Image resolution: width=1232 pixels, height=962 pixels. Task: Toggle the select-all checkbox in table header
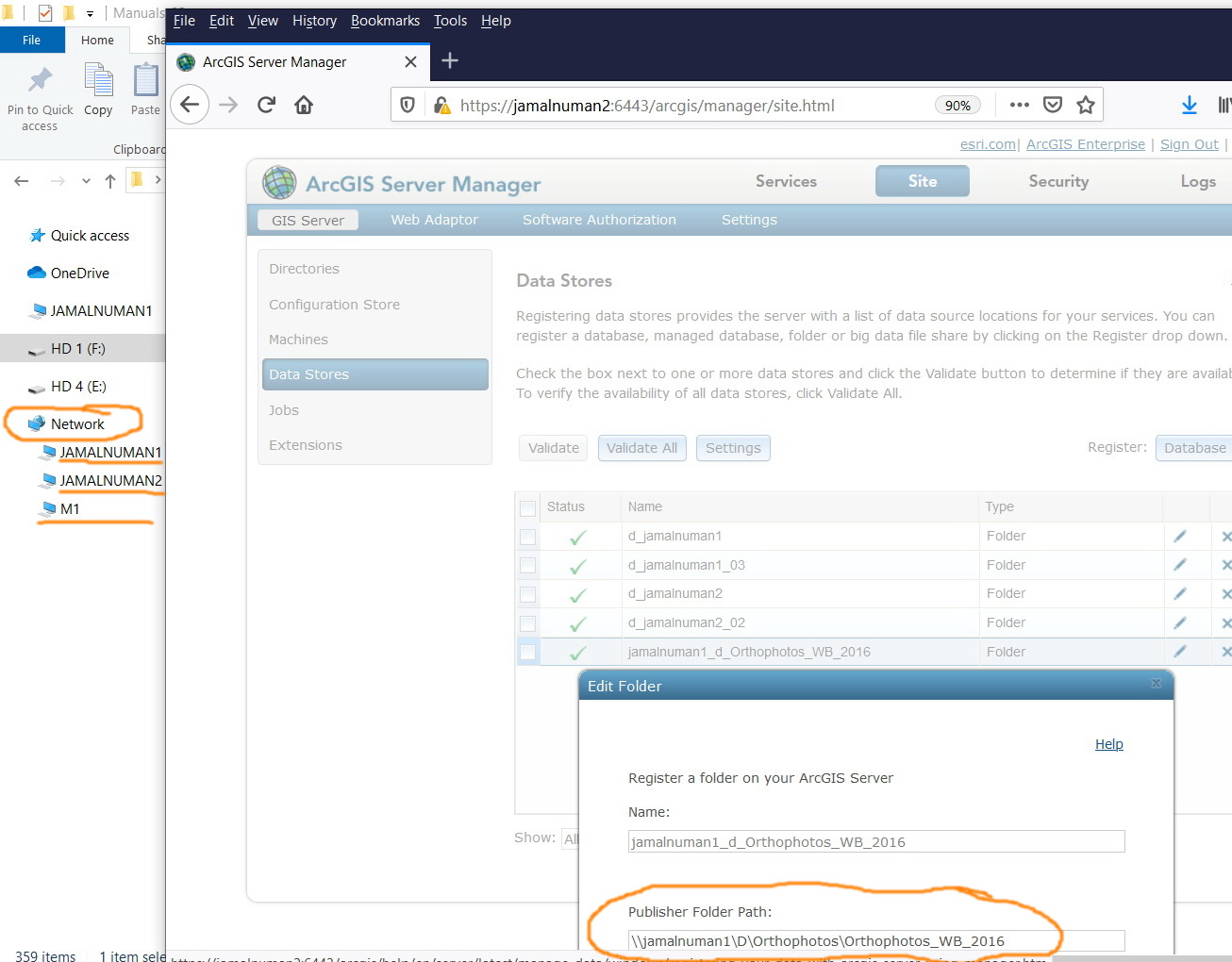pos(527,508)
